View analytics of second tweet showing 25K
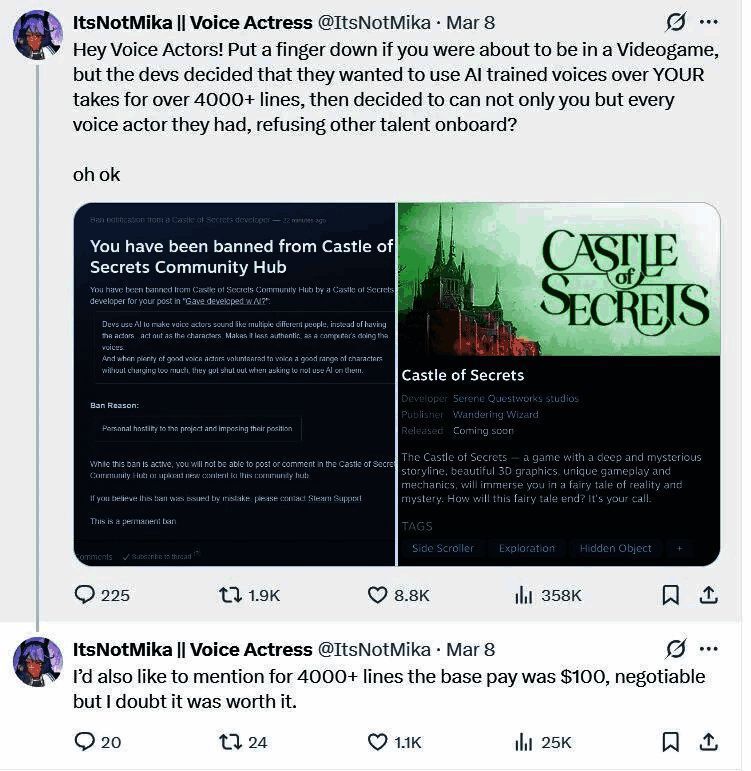Viewport: 751px width, 771px height. tap(524, 742)
